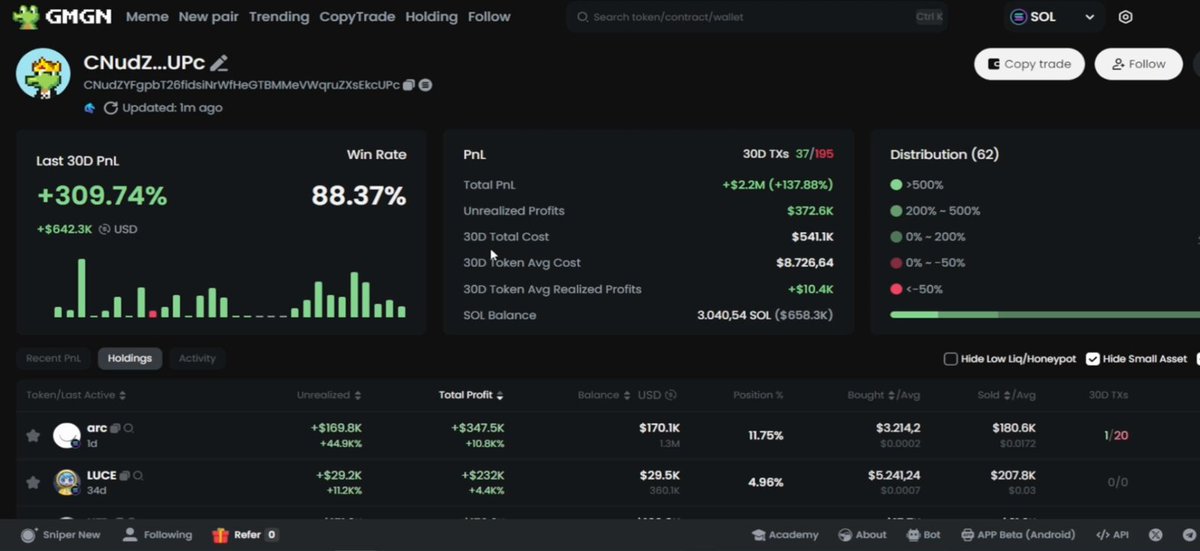
Task: Toggle USD swap icon in Balance header
Action: click(x=671, y=395)
